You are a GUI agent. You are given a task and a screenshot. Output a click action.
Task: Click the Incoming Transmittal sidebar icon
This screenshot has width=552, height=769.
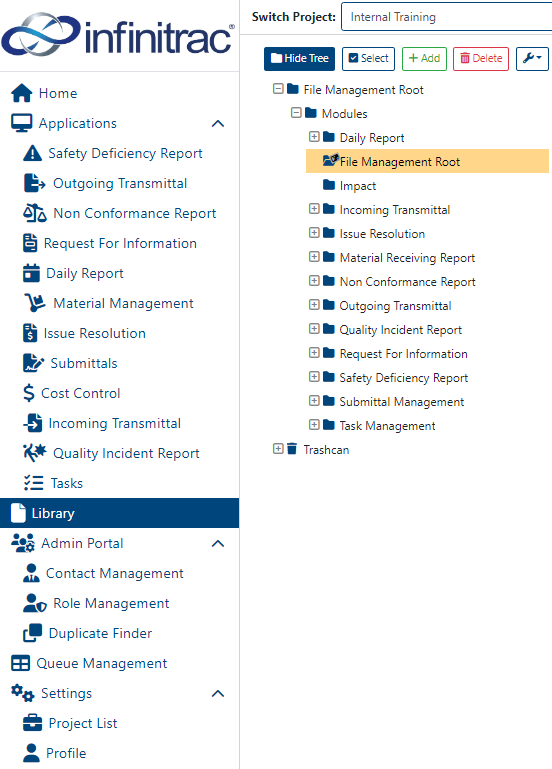[33, 423]
